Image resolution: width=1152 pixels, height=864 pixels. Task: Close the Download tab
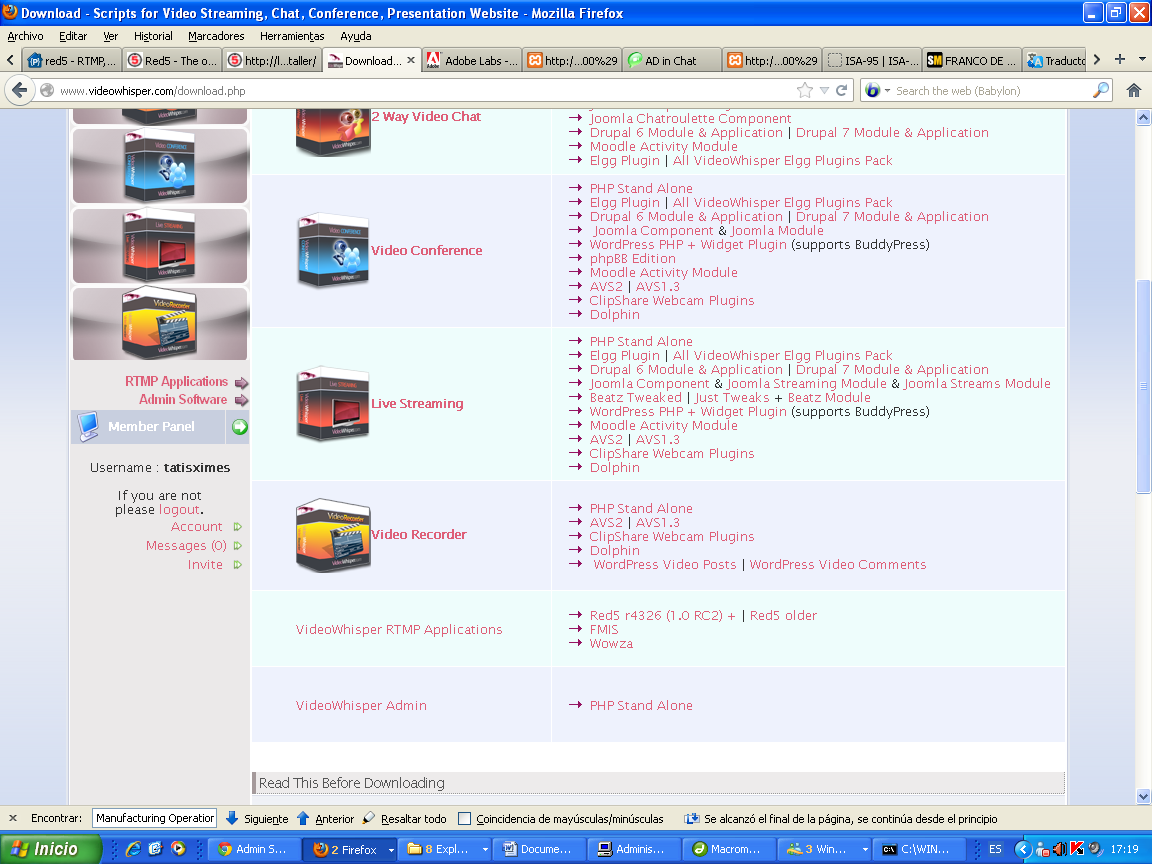click(411, 60)
